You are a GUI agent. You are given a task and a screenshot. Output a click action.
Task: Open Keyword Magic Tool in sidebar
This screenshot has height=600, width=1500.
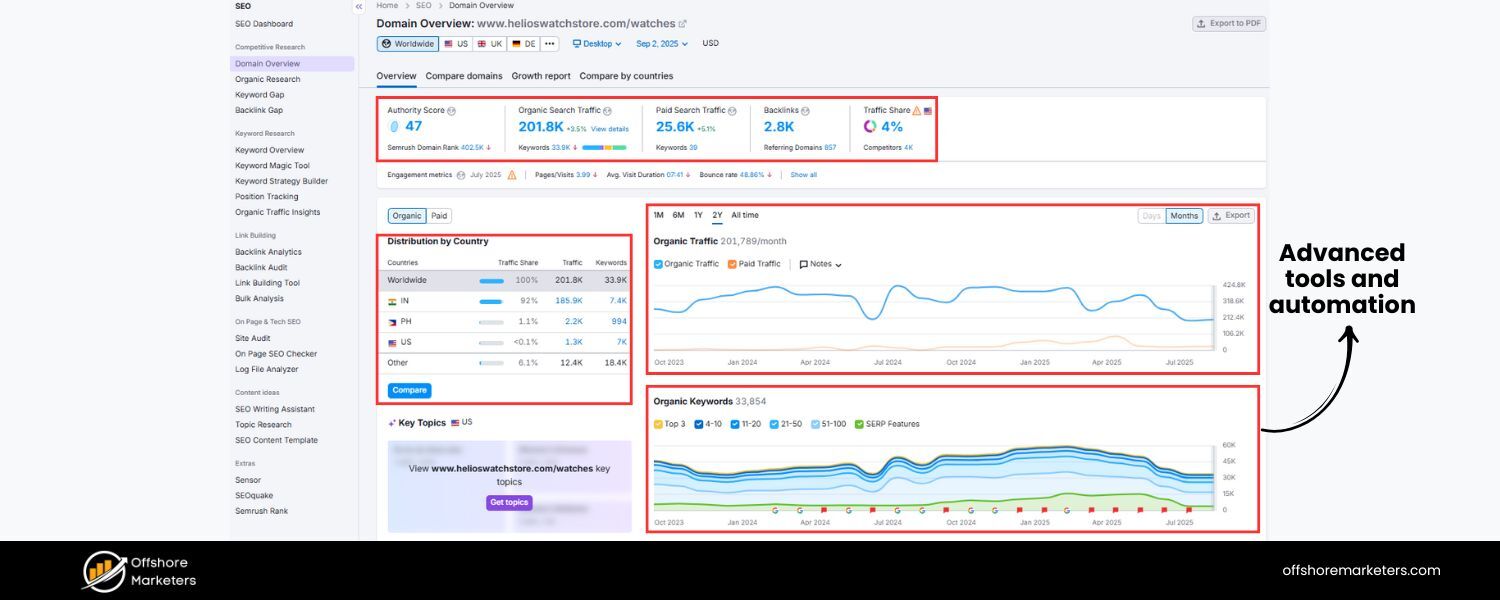[x=272, y=166]
